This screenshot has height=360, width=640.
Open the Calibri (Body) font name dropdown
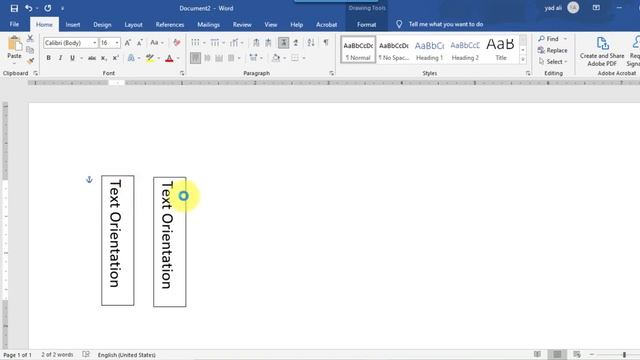click(x=94, y=43)
